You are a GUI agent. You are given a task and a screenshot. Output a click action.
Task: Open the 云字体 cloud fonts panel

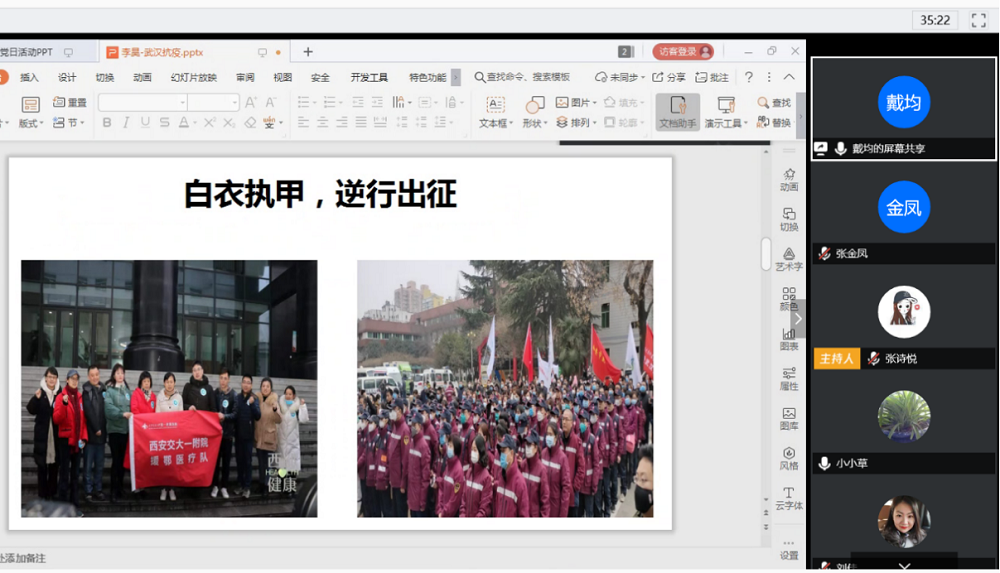tap(789, 498)
